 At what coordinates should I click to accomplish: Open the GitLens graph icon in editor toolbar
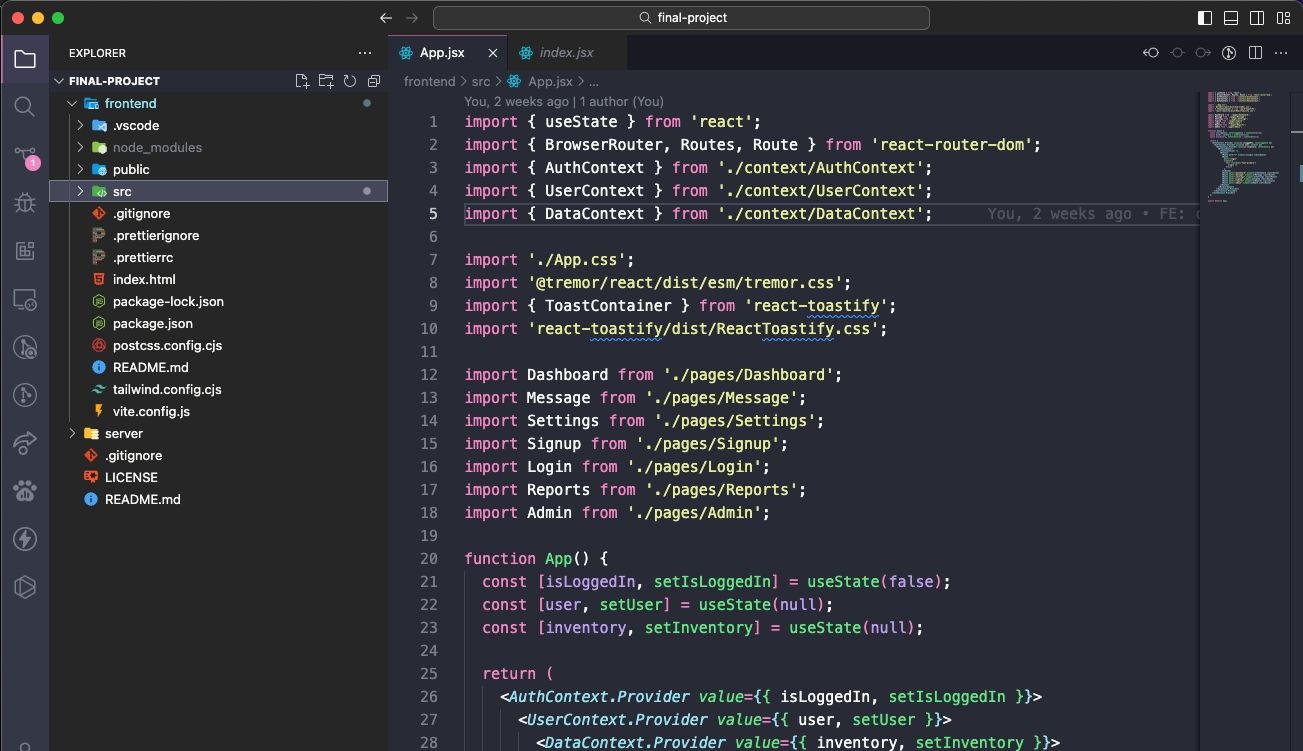pyautogui.click(x=1228, y=52)
